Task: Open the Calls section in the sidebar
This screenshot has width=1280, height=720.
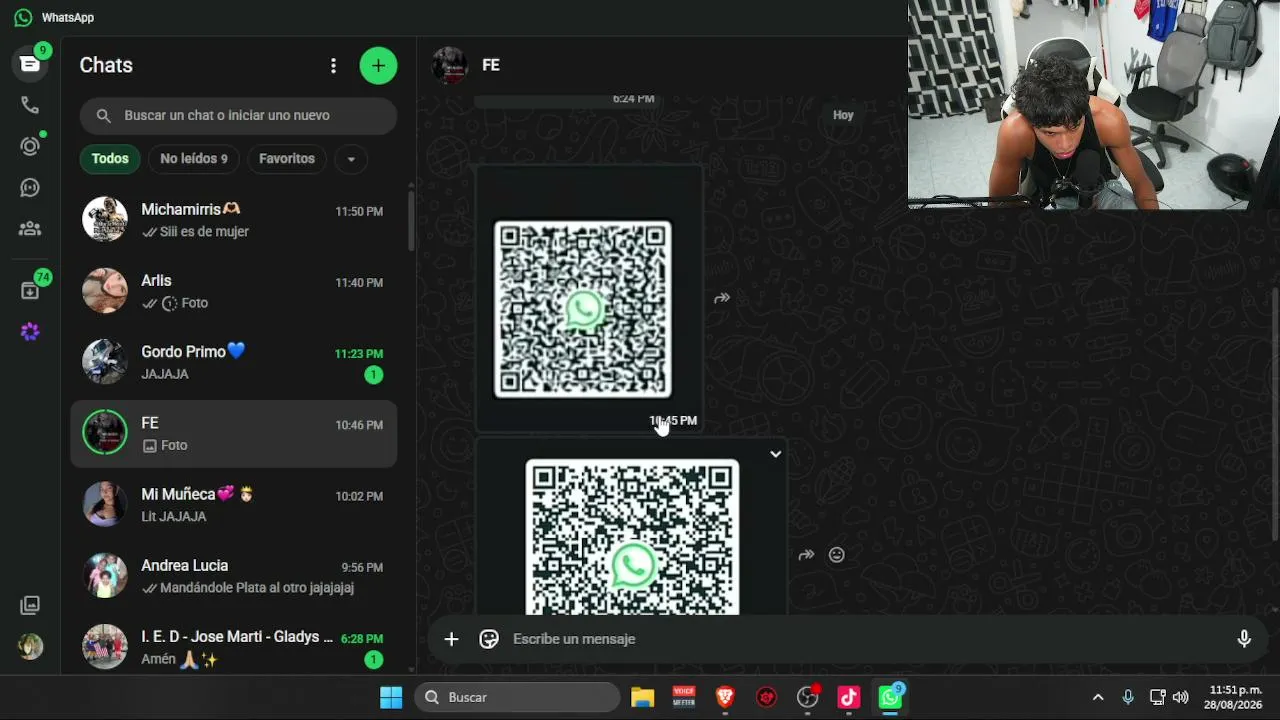Action: (30, 106)
